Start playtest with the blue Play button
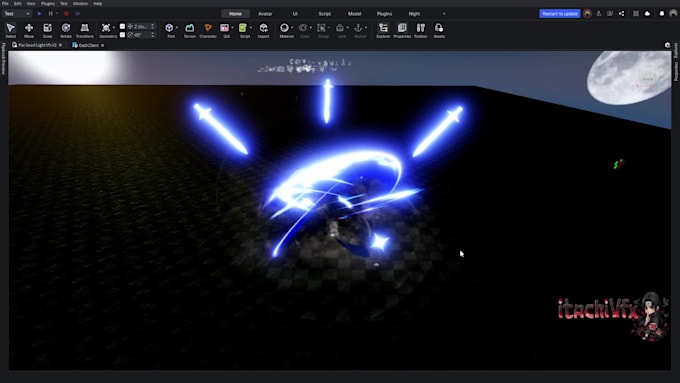The height and width of the screenshot is (383, 680). pyautogui.click(x=39, y=14)
